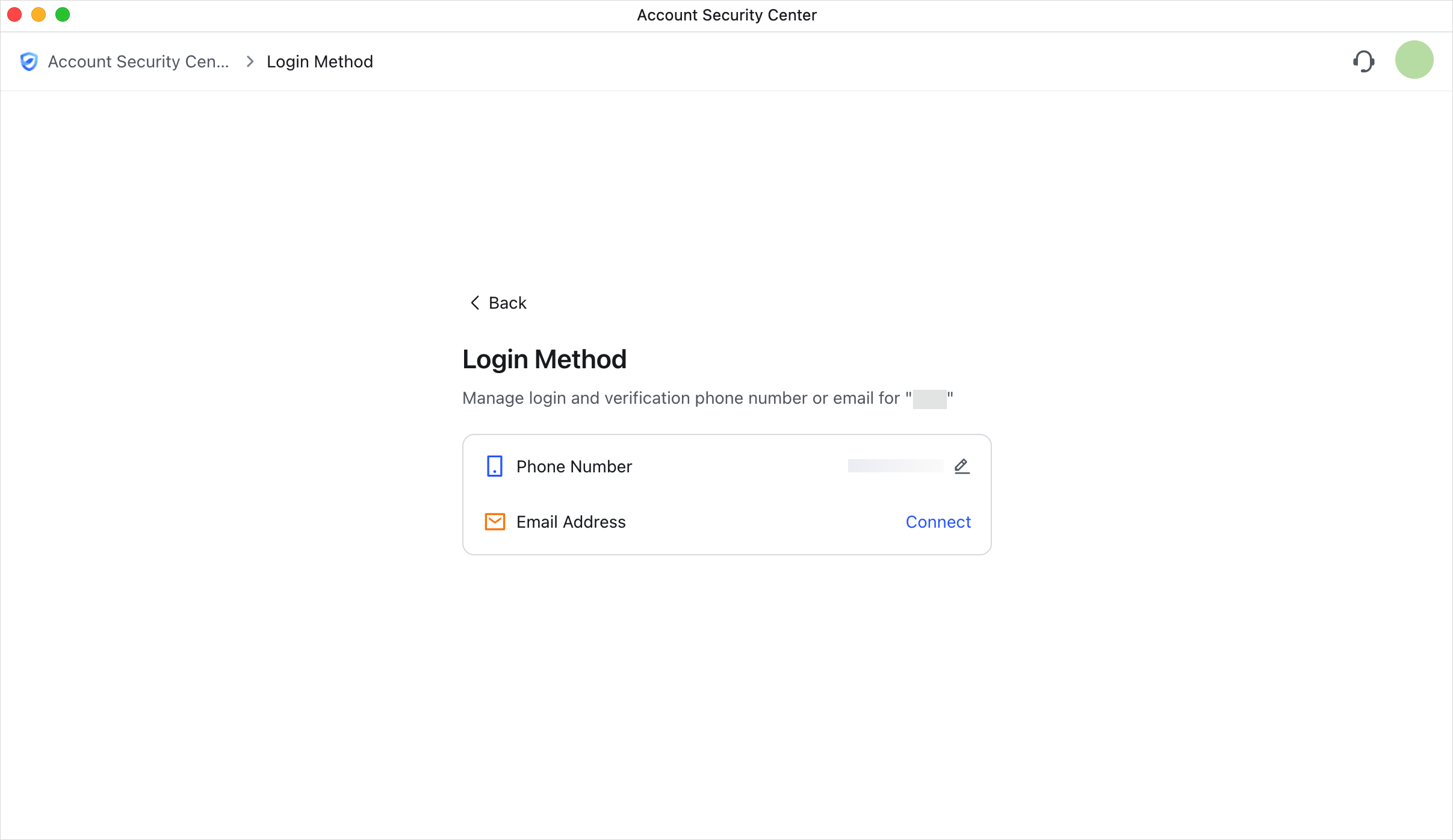
Task: Click the masked username placeholder in description
Action: [x=929, y=398]
